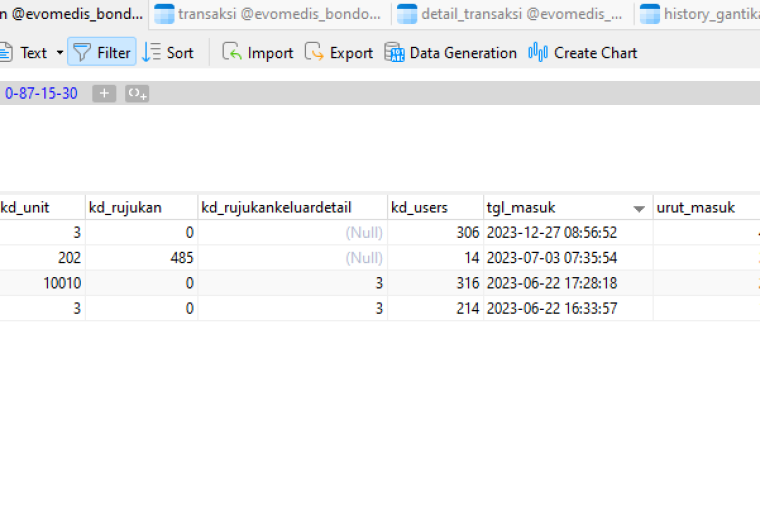Screen dimensions: 760x520
Task: Click the filter value 0-87-15-30
Action: (41, 93)
